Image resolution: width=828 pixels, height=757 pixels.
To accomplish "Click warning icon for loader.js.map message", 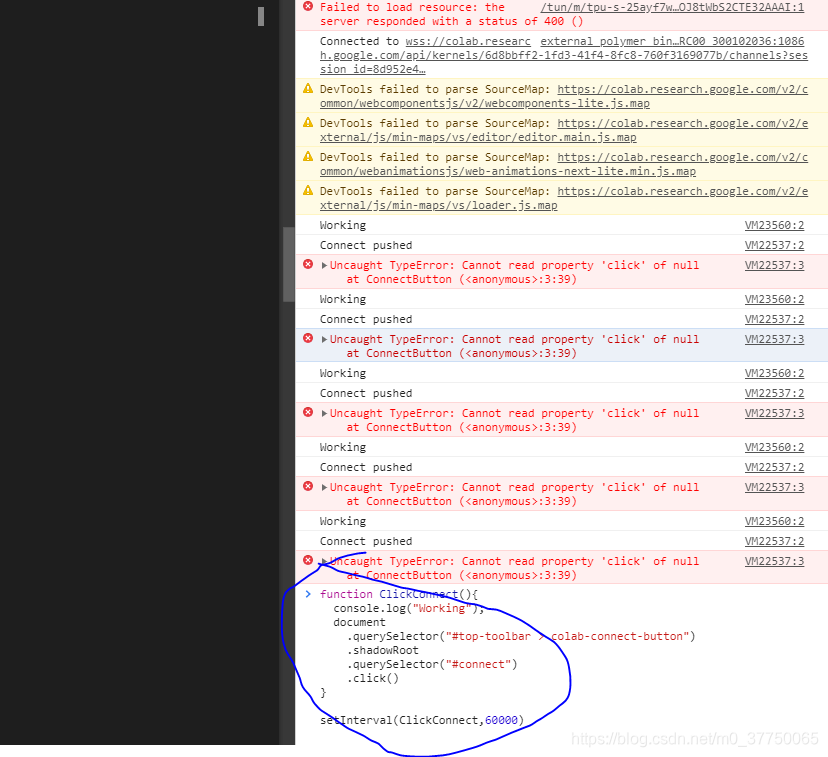I will 308,191.
